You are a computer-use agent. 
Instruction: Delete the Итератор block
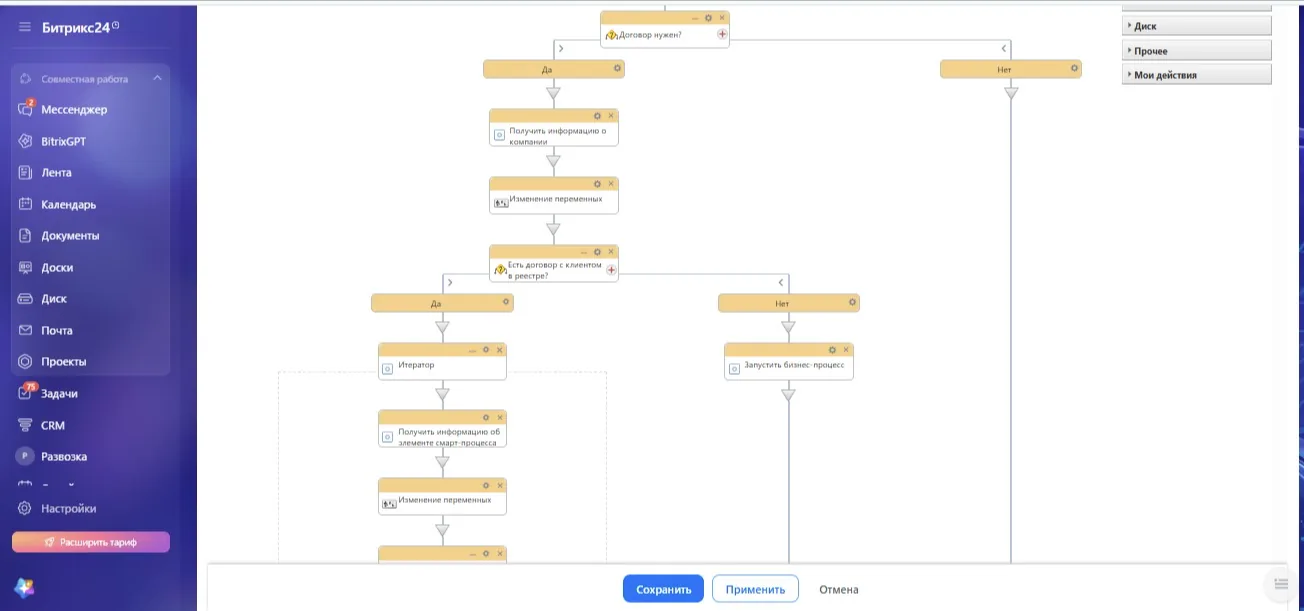[x=499, y=349]
